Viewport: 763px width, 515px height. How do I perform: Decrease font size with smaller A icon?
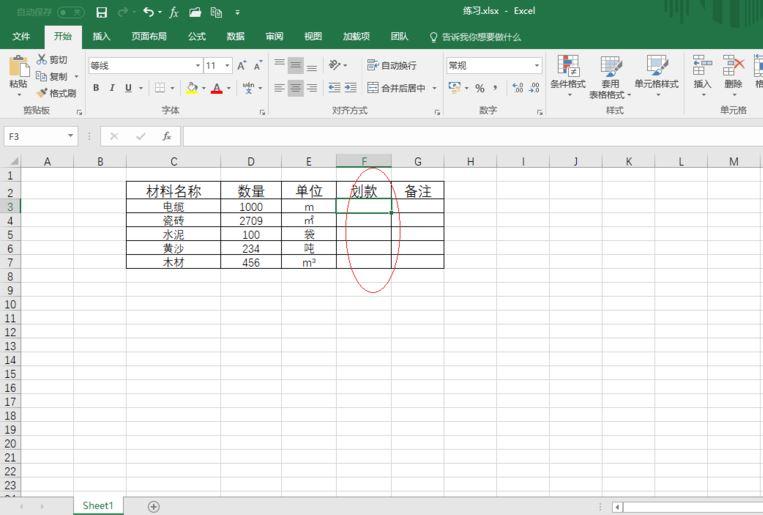(x=258, y=66)
